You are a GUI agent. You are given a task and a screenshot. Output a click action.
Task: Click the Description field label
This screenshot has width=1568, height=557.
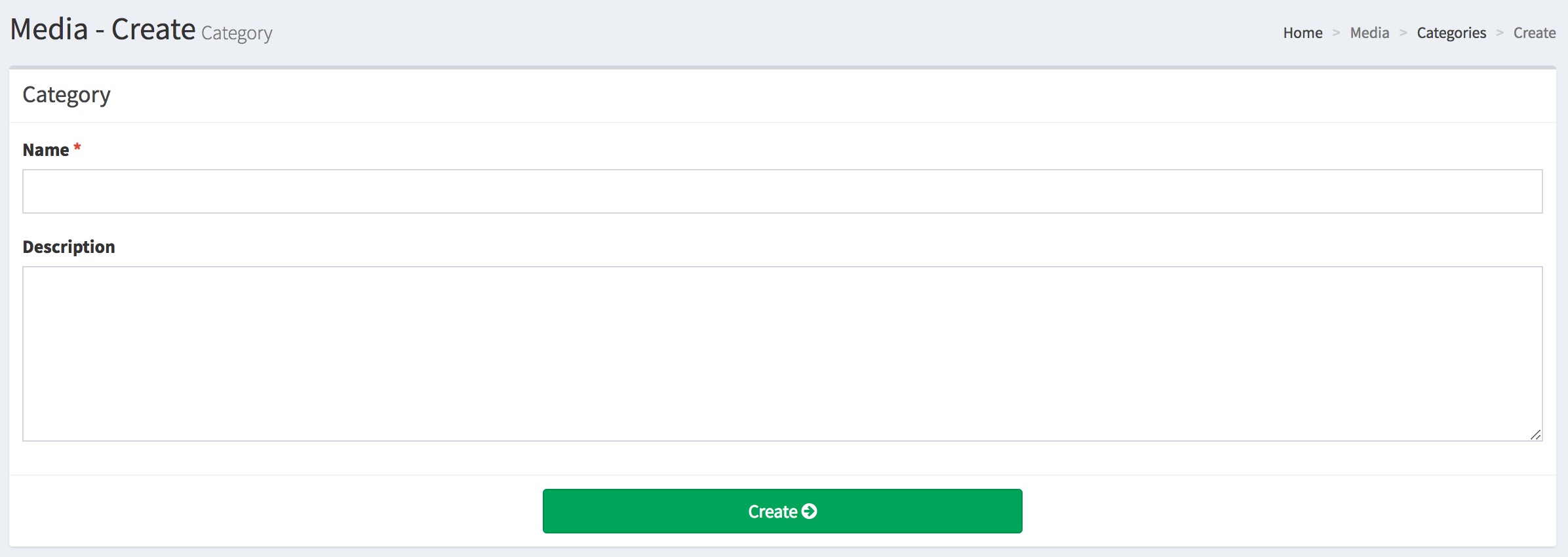point(69,247)
